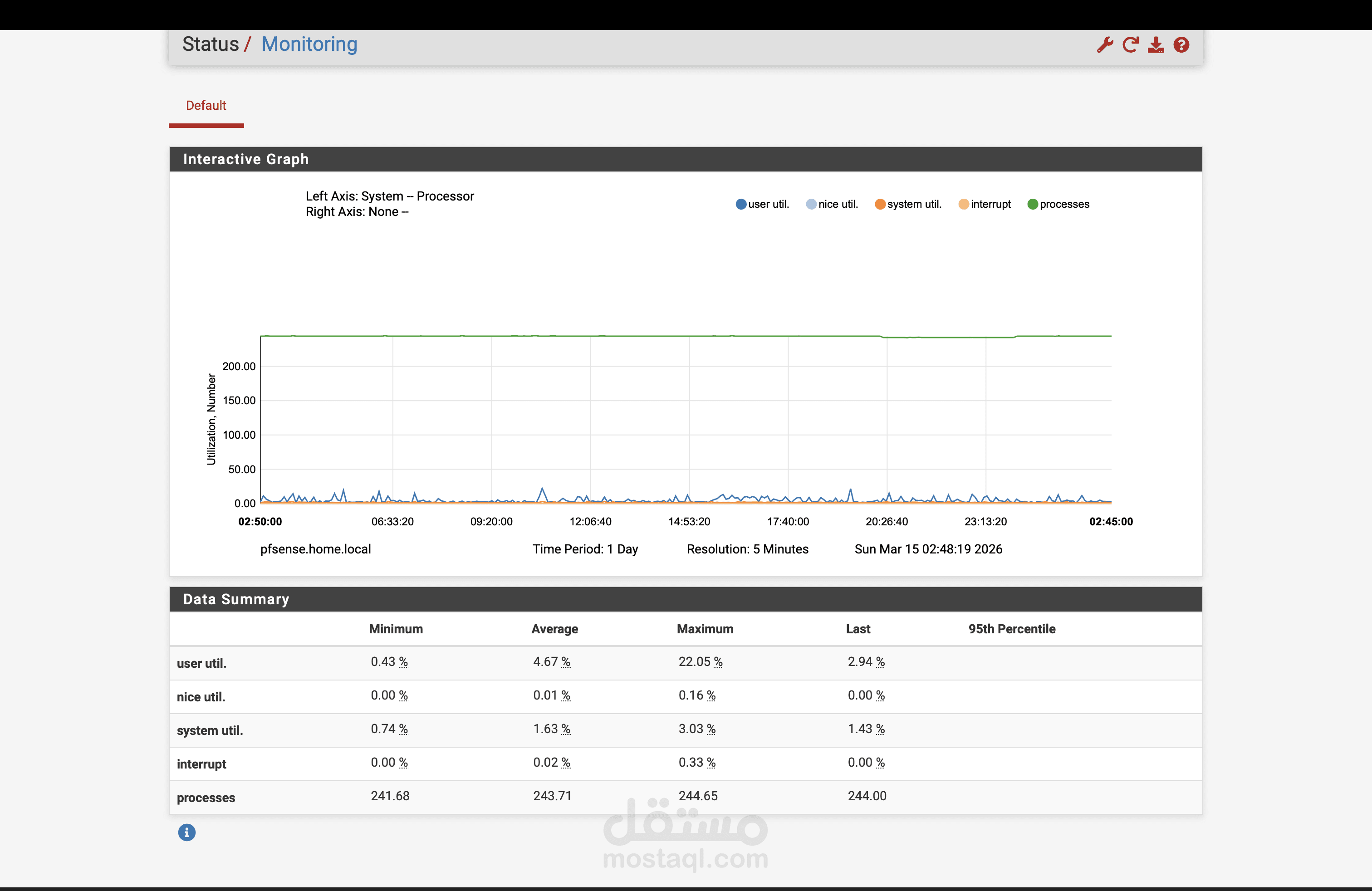Click the Maximum column header
1372x891 pixels.
click(705, 629)
